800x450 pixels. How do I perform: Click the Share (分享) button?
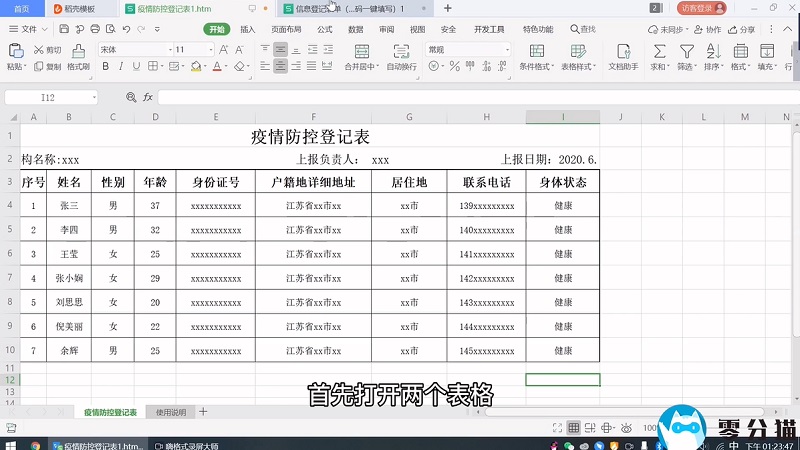(741, 30)
